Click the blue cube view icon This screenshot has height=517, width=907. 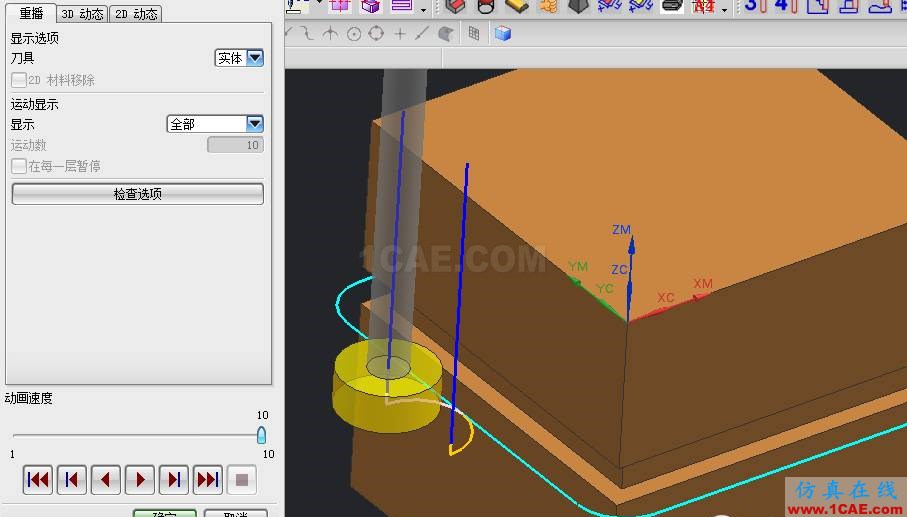click(x=503, y=34)
